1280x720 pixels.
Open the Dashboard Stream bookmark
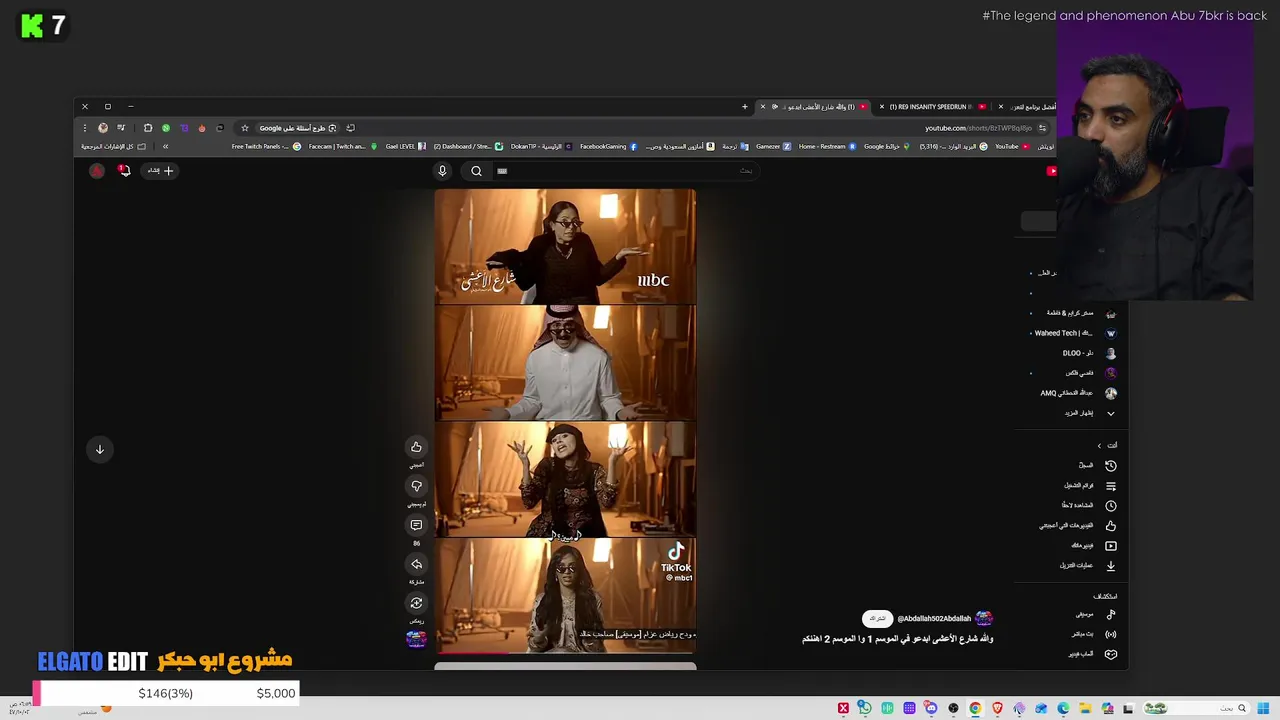pyautogui.click(x=468, y=147)
